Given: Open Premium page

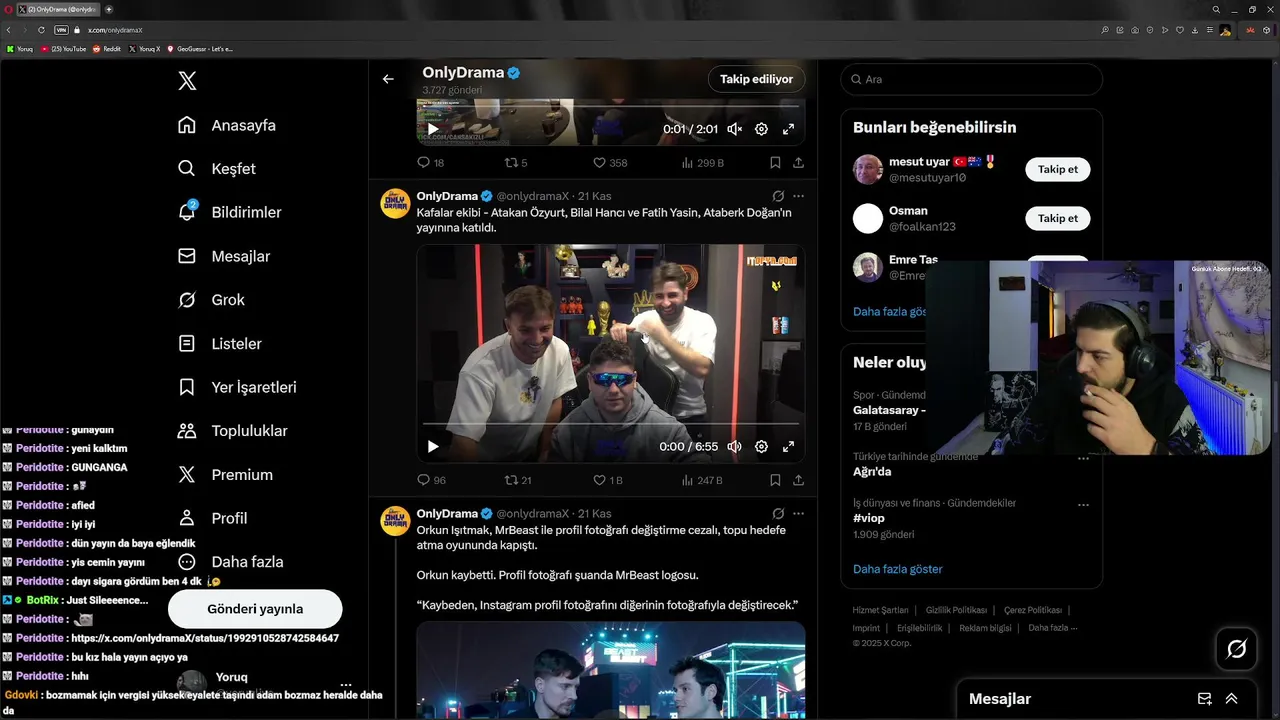Looking at the screenshot, I should (x=224, y=475).
